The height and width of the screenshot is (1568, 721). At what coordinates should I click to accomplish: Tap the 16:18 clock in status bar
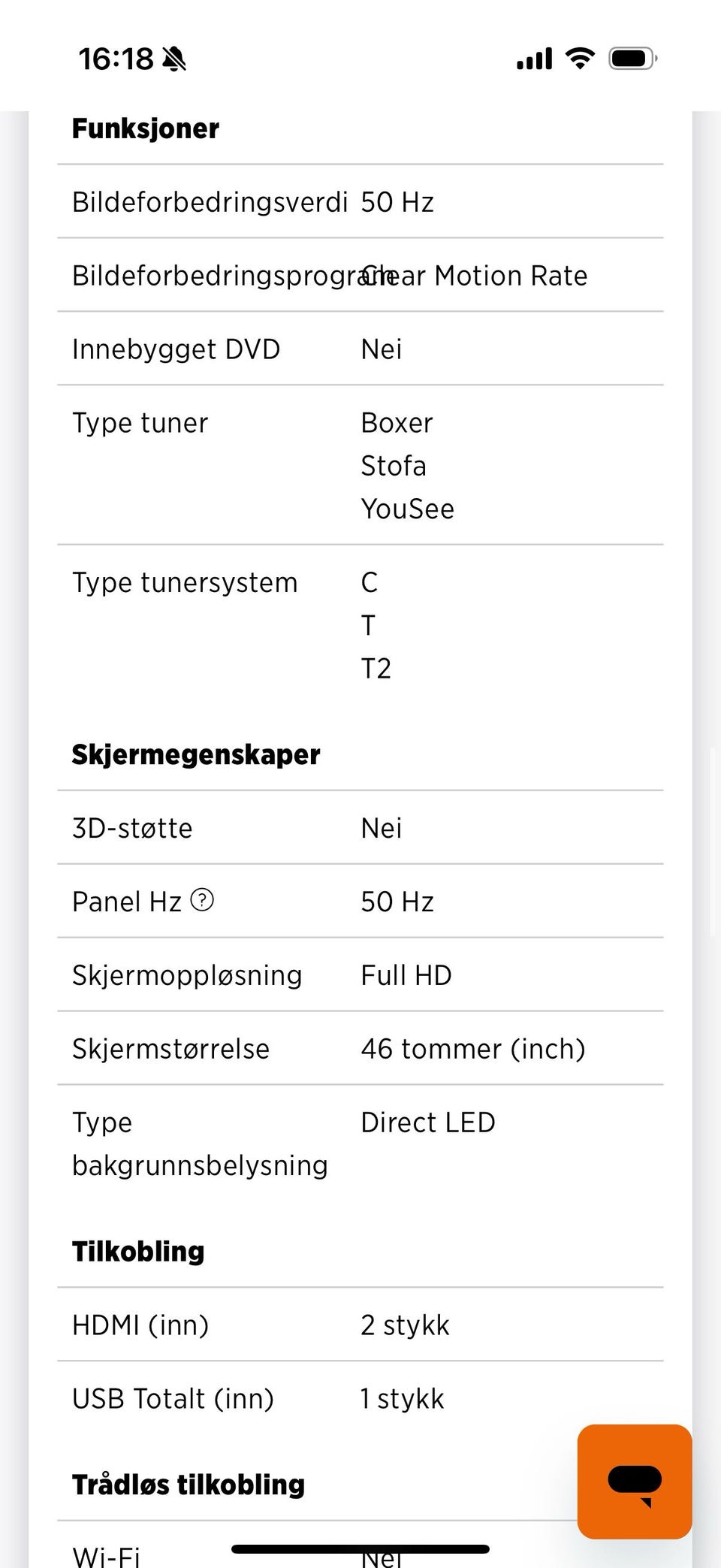pos(116,59)
